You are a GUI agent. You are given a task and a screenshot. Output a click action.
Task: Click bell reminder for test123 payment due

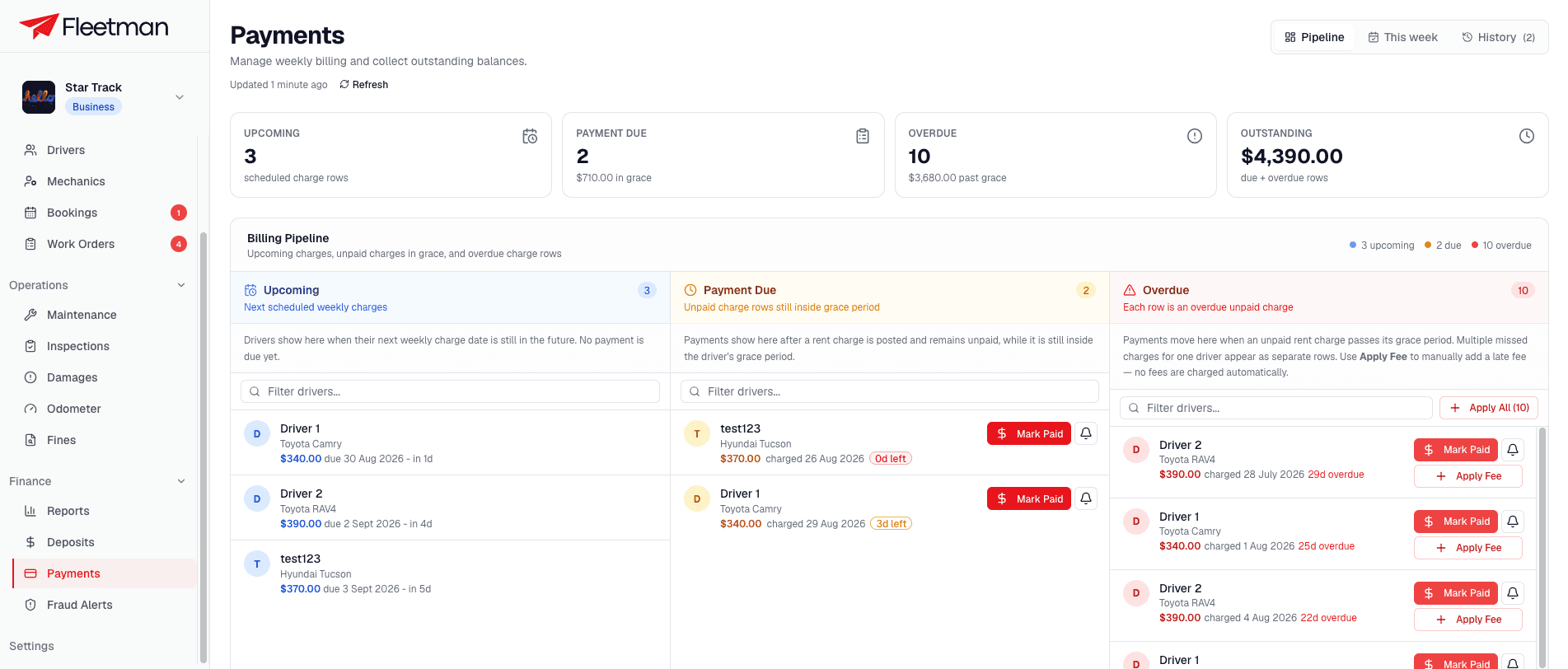(1086, 433)
